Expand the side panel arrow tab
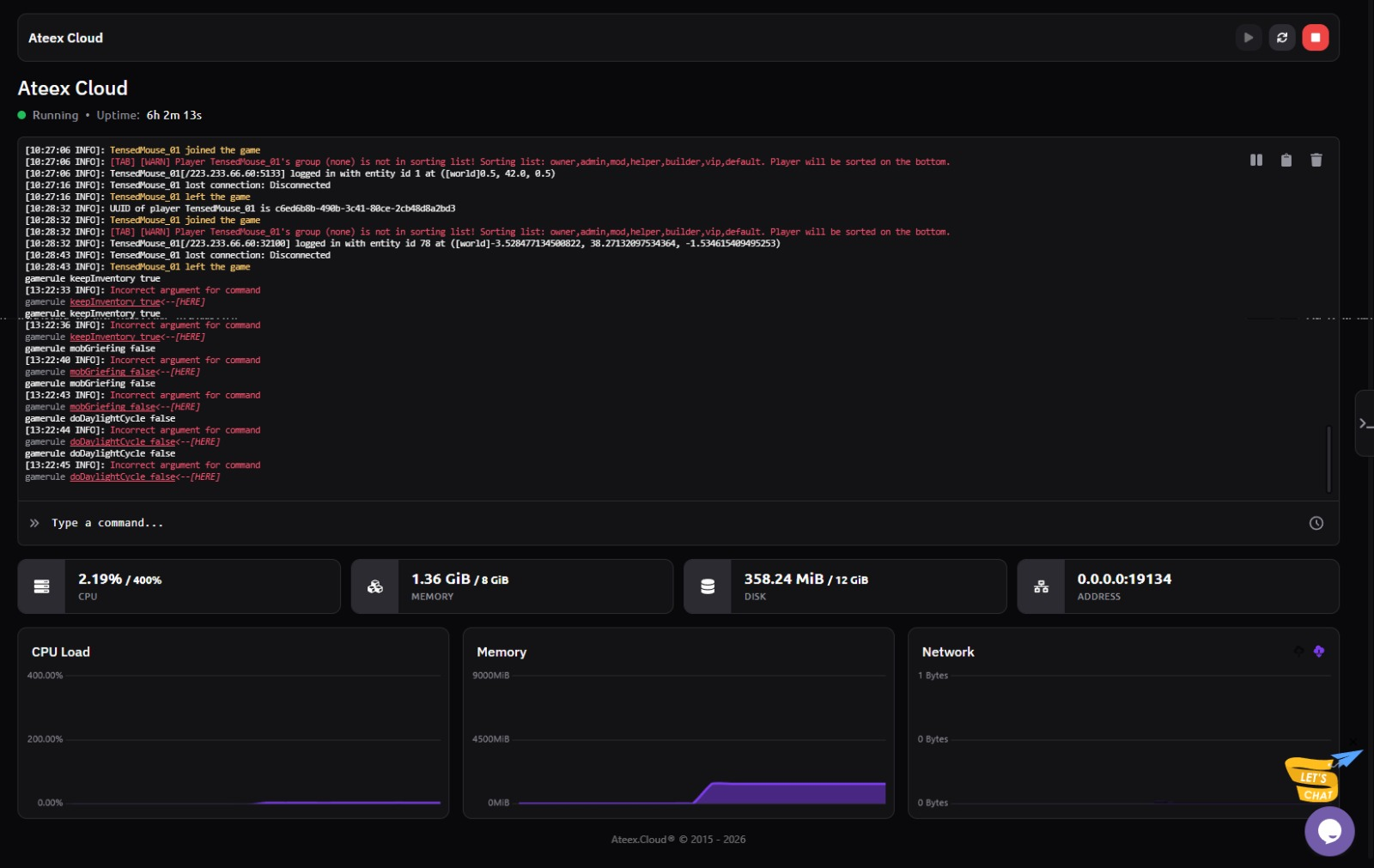 (1365, 423)
